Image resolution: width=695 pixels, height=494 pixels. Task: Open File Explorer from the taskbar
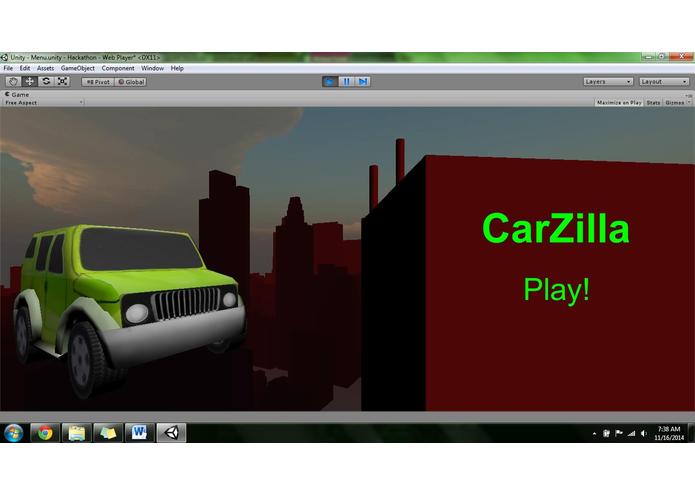pos(77,432)
